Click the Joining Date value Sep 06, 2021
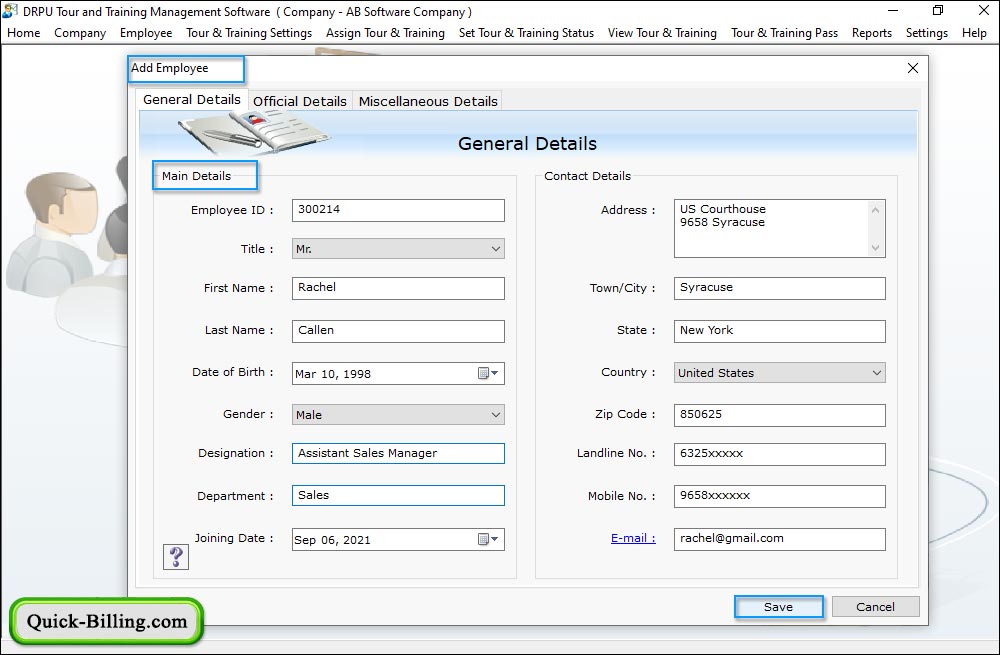The height and width of the screenshot is (655, 1000). point(332,540)
